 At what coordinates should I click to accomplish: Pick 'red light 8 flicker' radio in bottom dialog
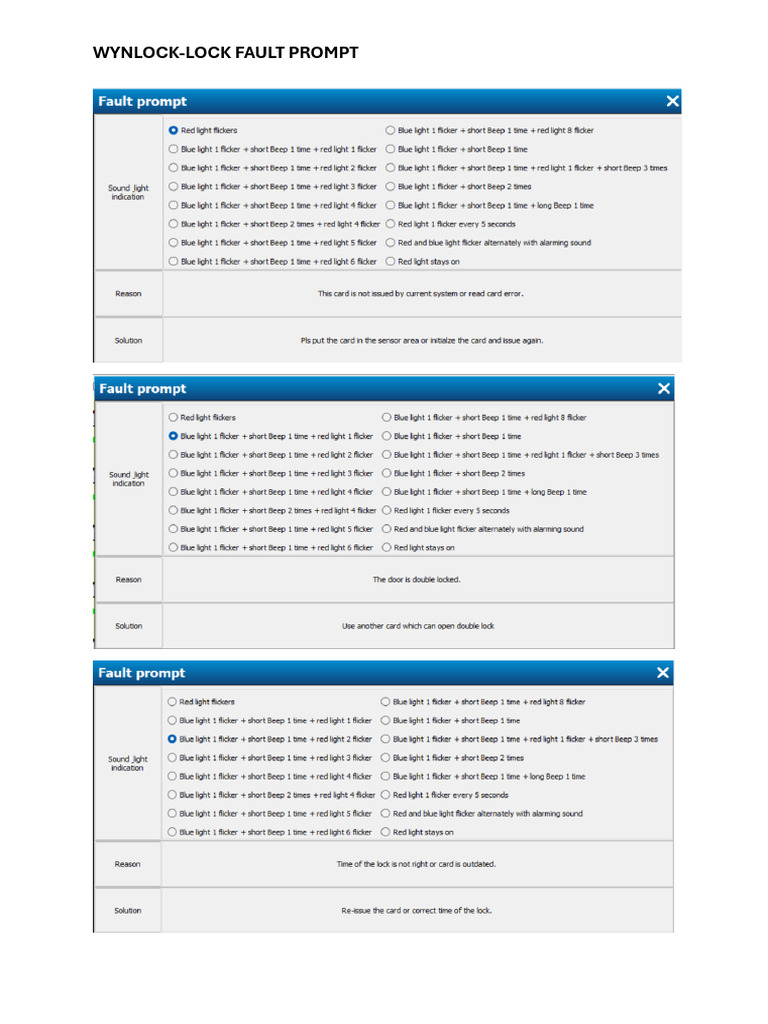385,701
